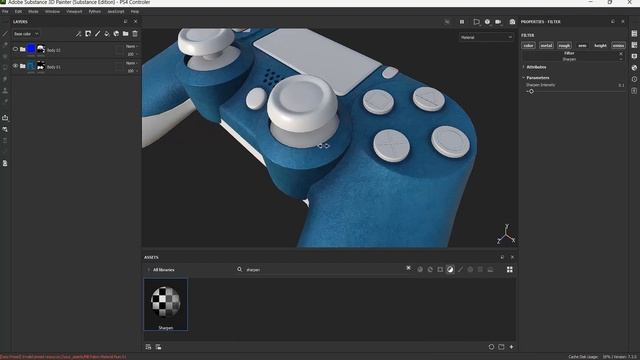
Task: Click the import resources plus icon
Action: [511, 347]
